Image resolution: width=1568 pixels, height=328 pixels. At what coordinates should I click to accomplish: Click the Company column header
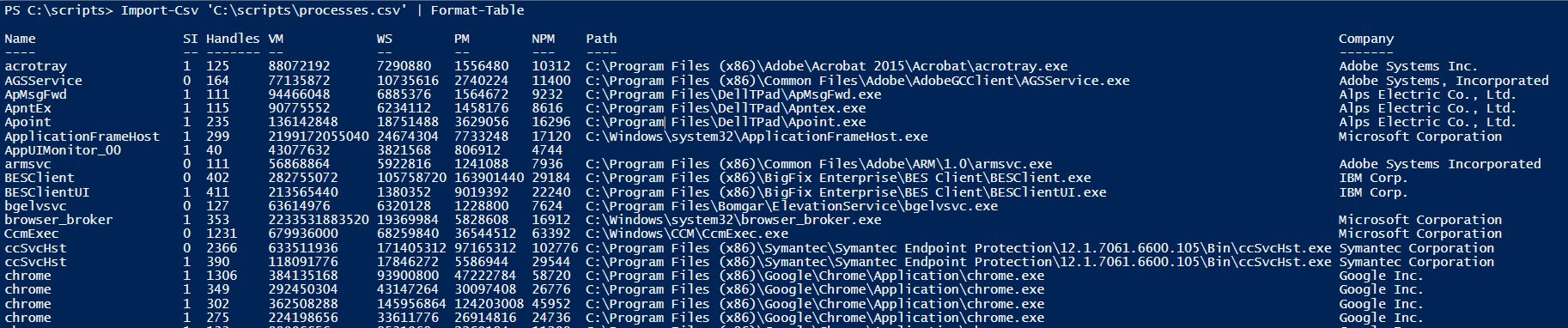(1366, 39)
